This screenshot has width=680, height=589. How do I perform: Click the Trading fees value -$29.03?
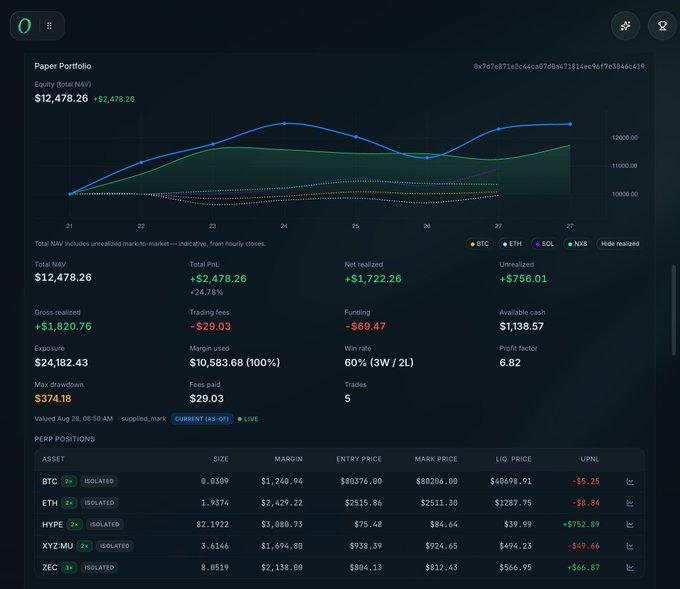coord(210,327)
